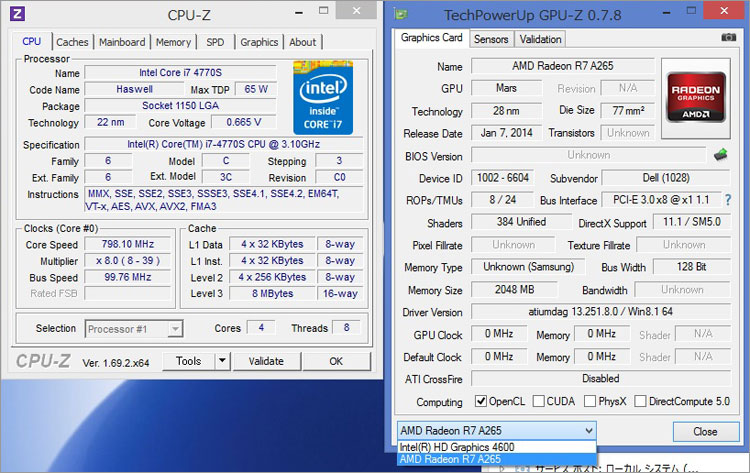Viewport: 750px width, 473px height.
Task: Click the ROPs/TMUs value 8 / 24
Action: (x=502, y=200)
